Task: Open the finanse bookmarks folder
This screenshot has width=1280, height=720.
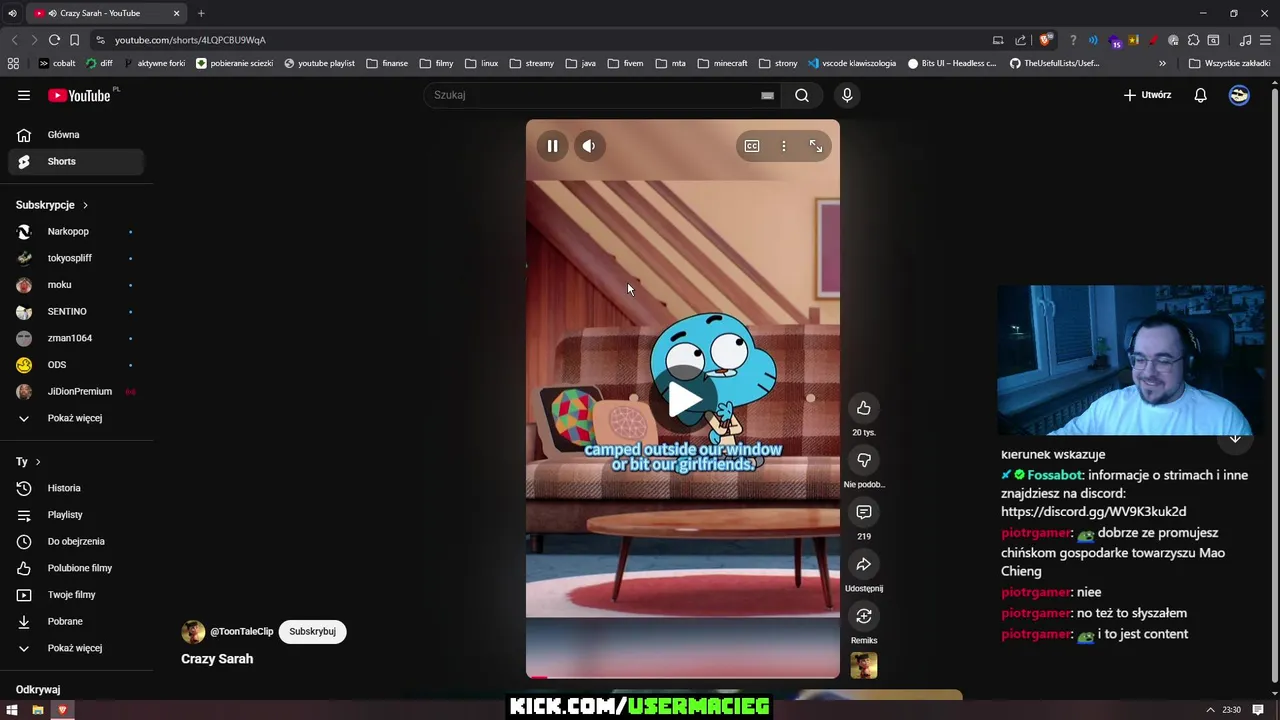Action: pyautogui.click(x=387, y=63)
